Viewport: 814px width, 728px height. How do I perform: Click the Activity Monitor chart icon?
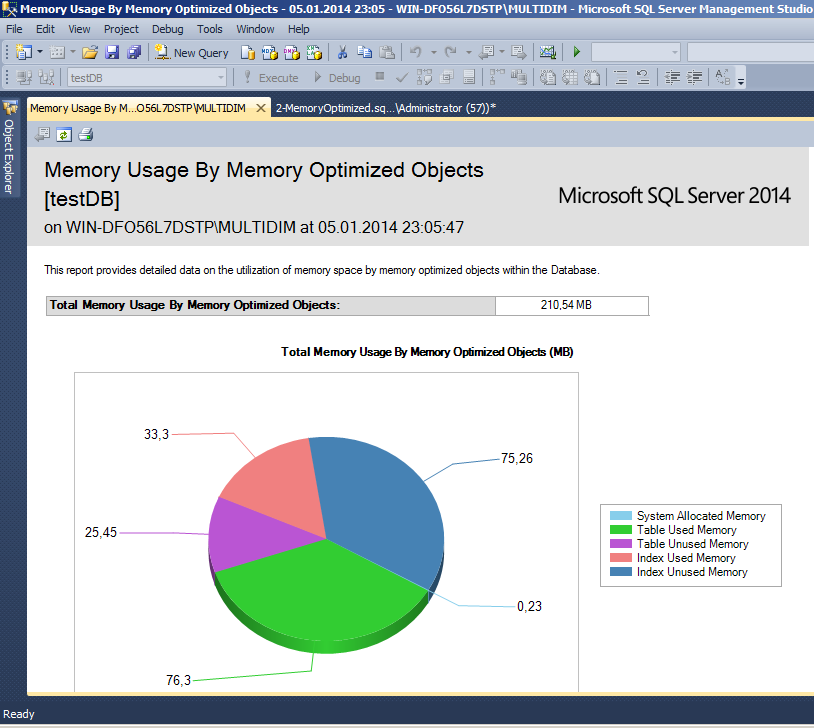(548, 52)
